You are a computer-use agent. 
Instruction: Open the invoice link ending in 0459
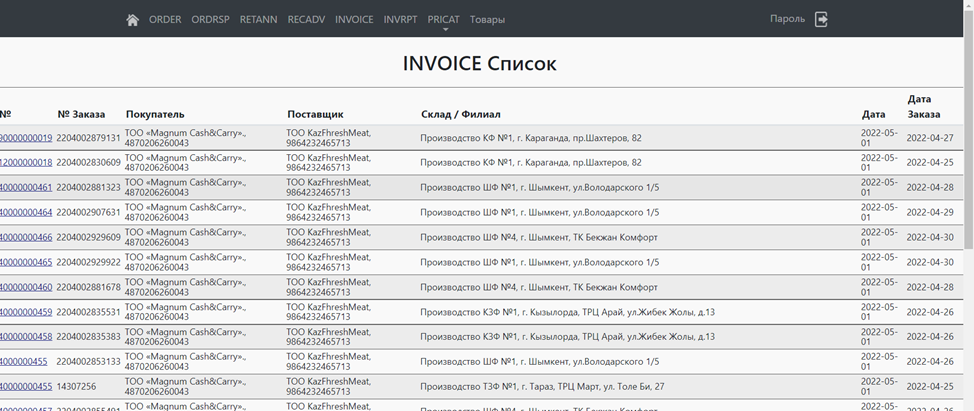tap(26, 312)
